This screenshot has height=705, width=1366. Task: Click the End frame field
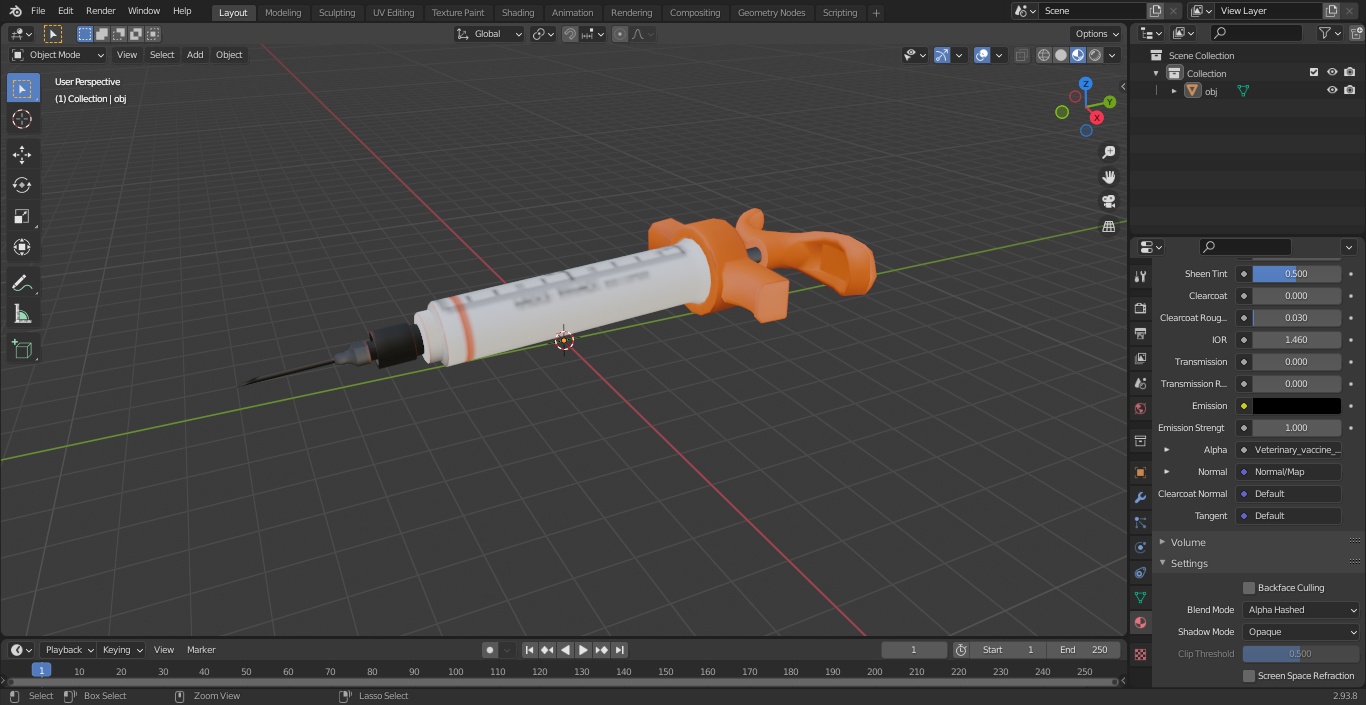pyautogui.click(x=1084, y=650)
